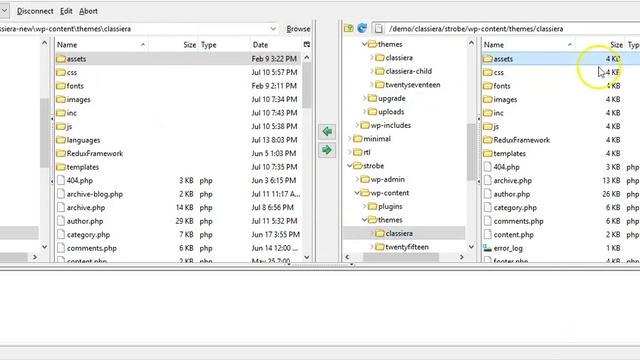Image resolution: width=640 pixels, height=360 pixels.
Task: Click the local 404.php file icon
Action: click(61, 180)
